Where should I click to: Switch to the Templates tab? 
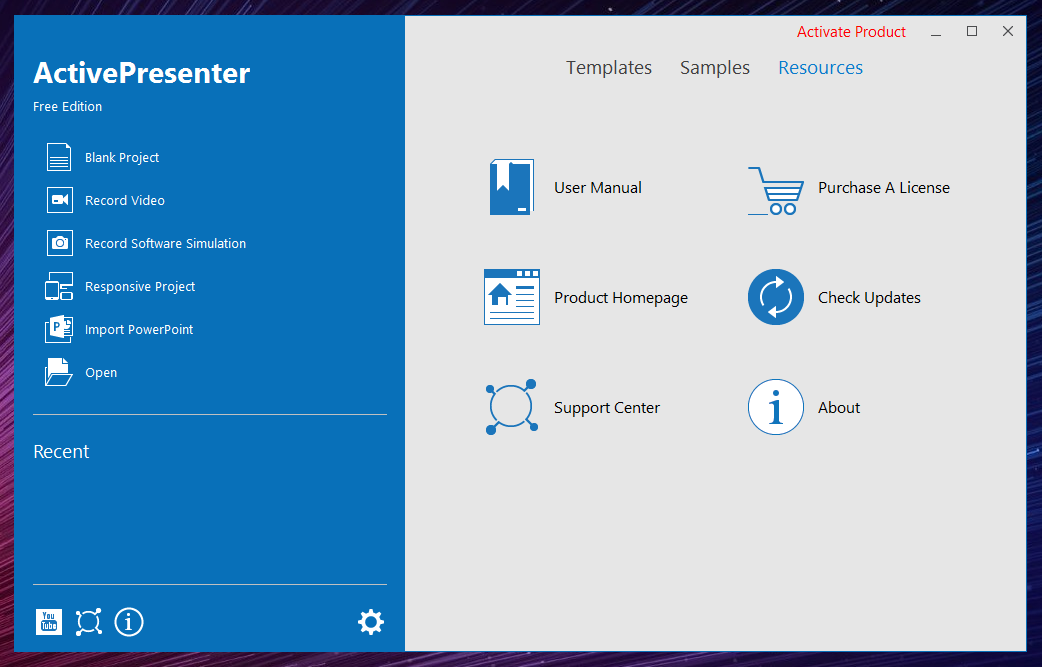609,68
